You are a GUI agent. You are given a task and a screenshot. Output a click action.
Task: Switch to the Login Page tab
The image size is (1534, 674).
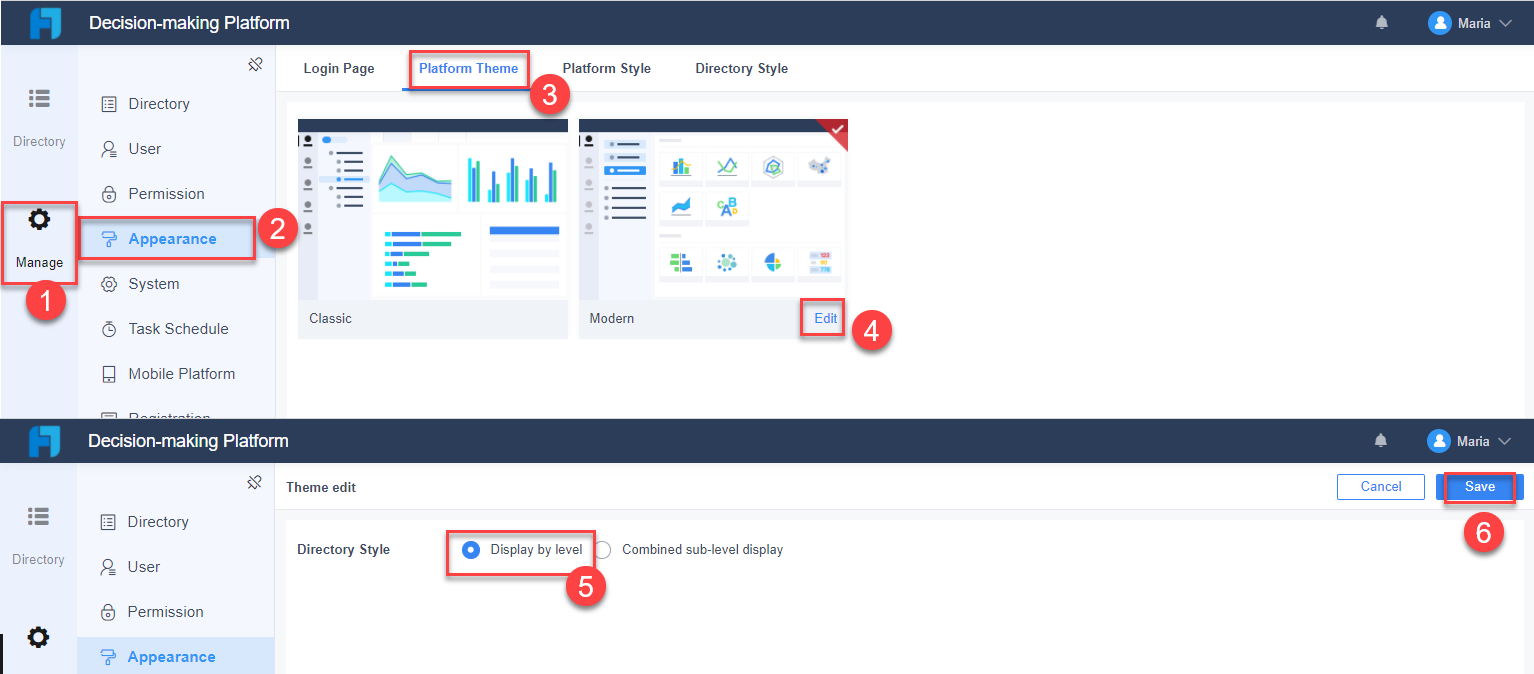pyautogui.click(x=339, y=69)
